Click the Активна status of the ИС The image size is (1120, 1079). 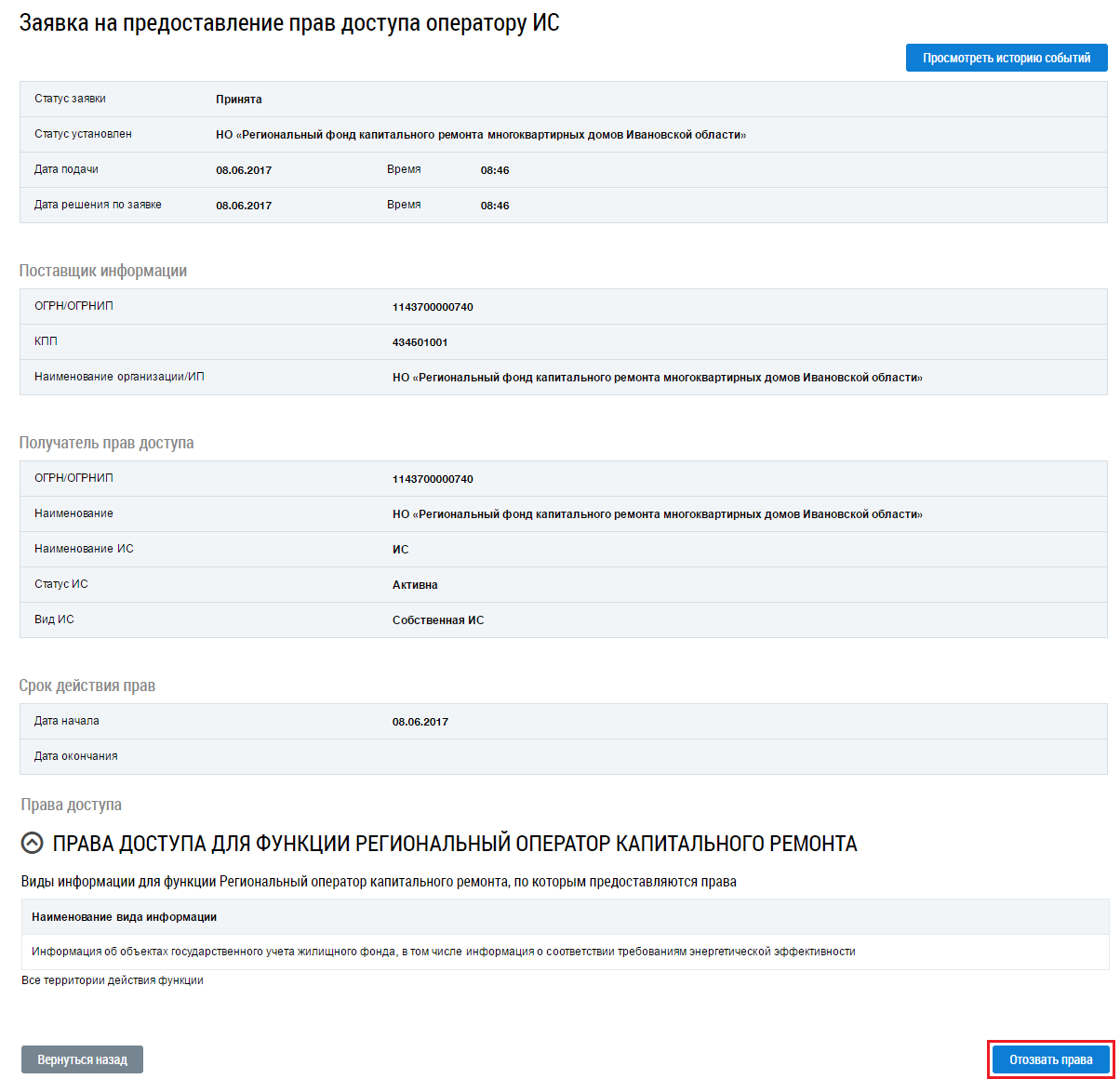pos(415,585)
